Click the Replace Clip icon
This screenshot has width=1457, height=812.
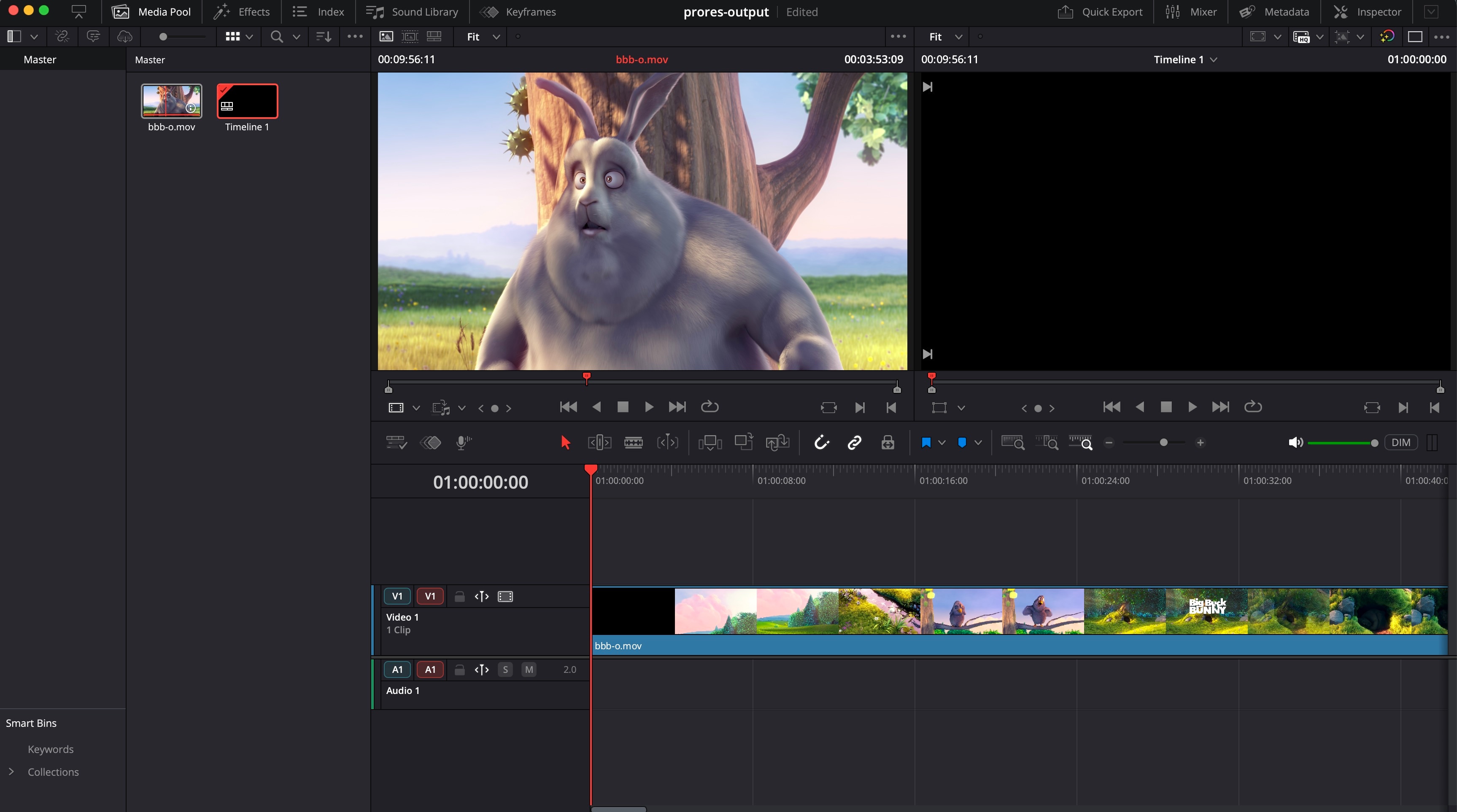click(x=777, y=442)
